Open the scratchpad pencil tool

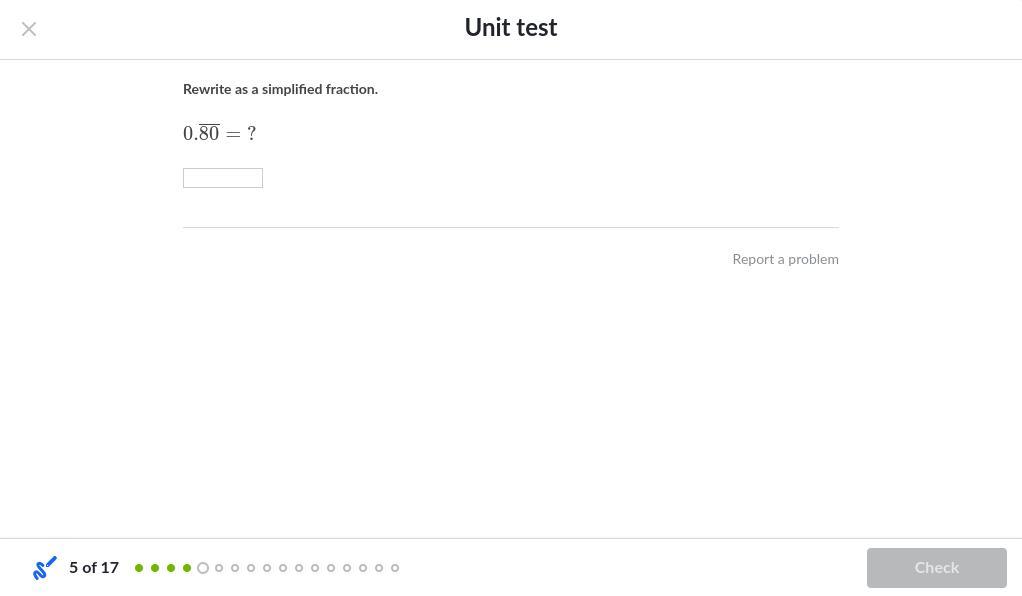point(45,568)
